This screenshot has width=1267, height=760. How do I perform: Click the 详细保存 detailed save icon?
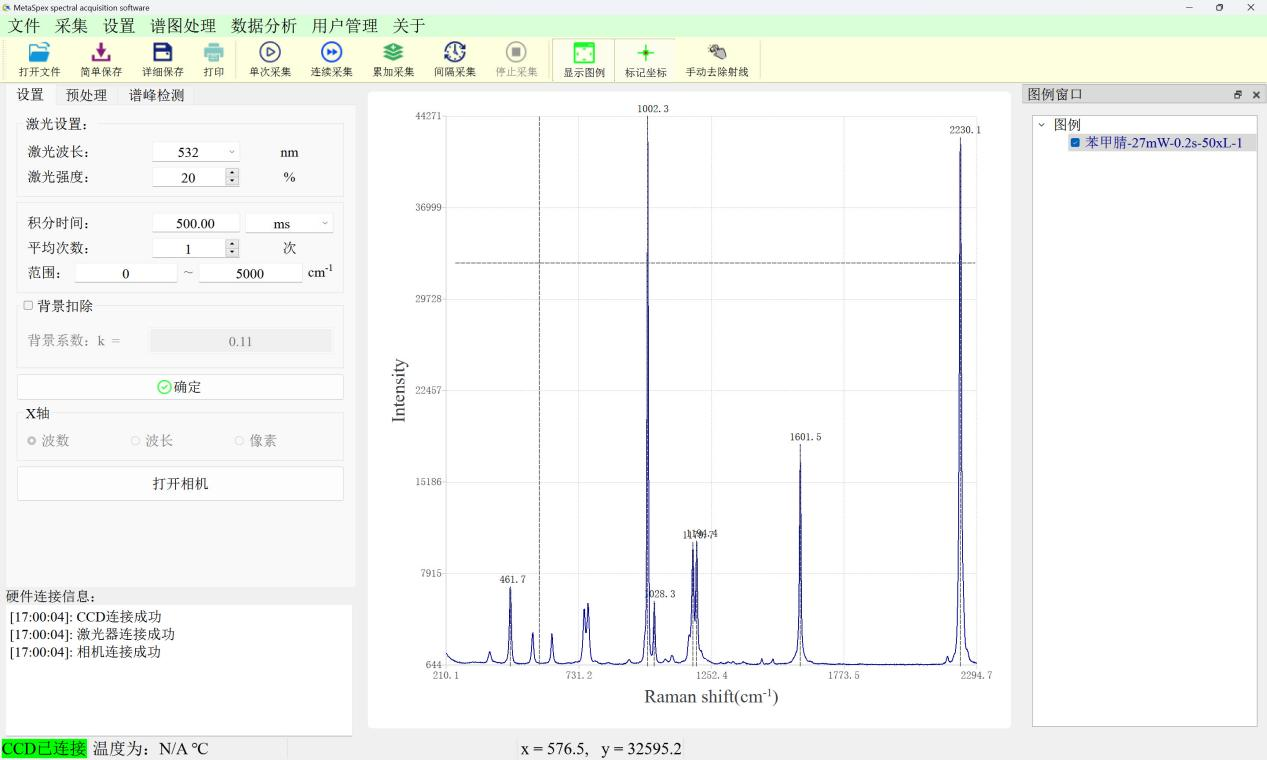pos(162,59)
